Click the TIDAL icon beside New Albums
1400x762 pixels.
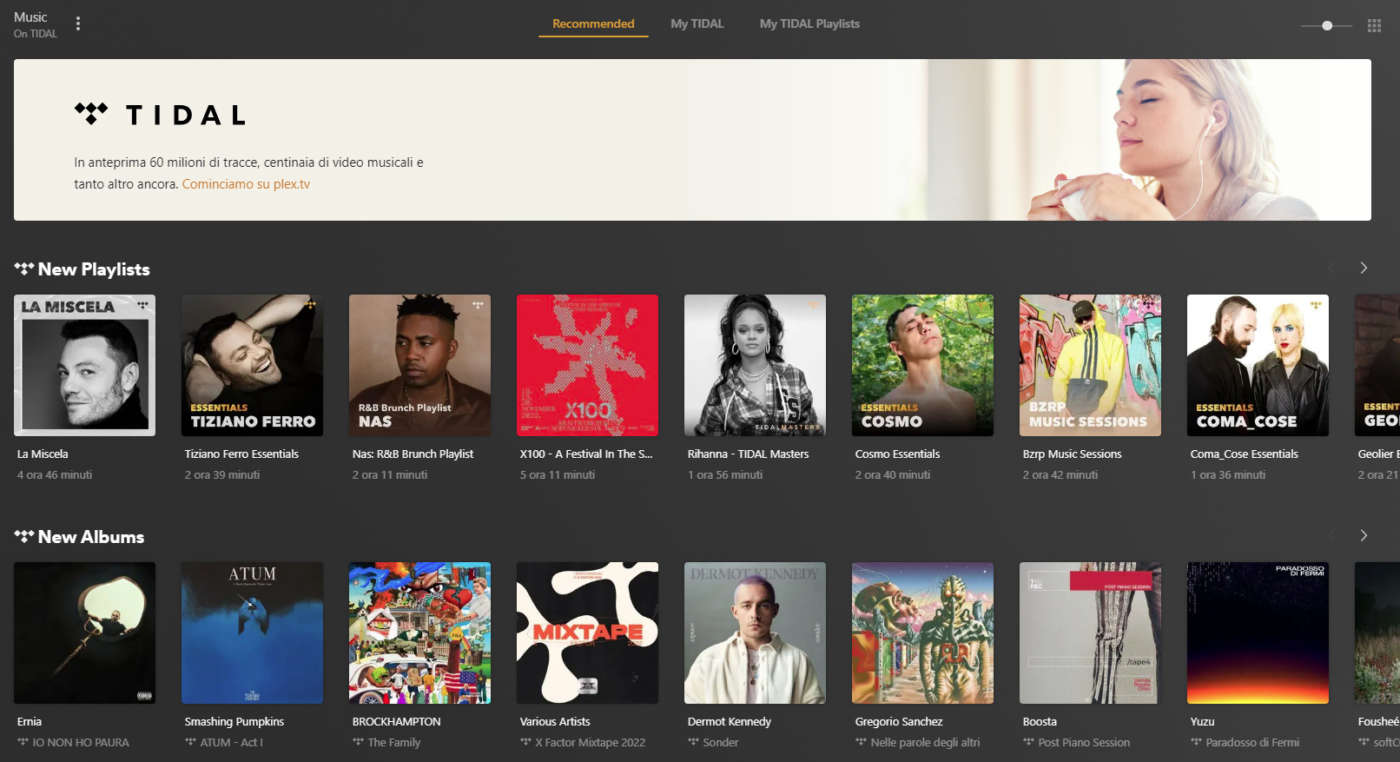(24, 537)
